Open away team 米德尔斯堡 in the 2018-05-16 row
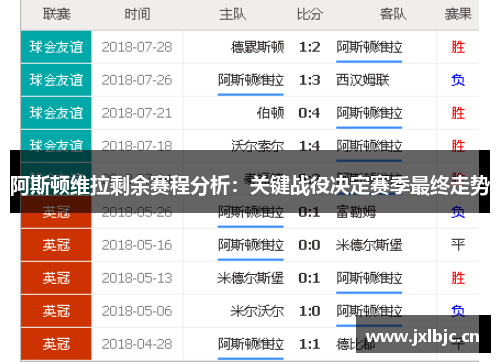Image resolution: width=500 pixels, height=362 pixels. coord(369,245)
